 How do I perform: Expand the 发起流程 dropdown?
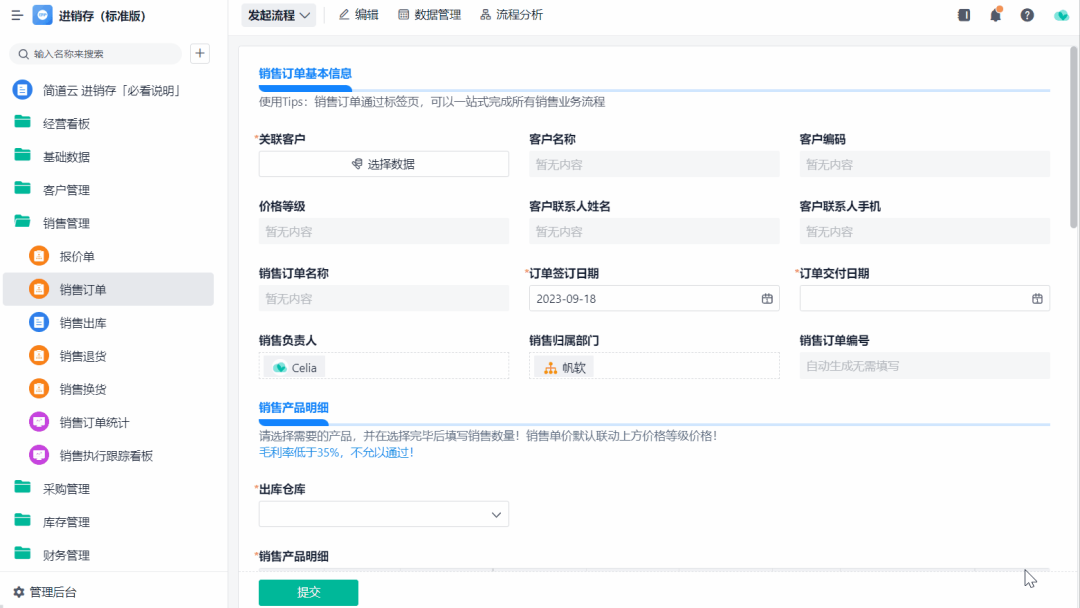point(278,15)
